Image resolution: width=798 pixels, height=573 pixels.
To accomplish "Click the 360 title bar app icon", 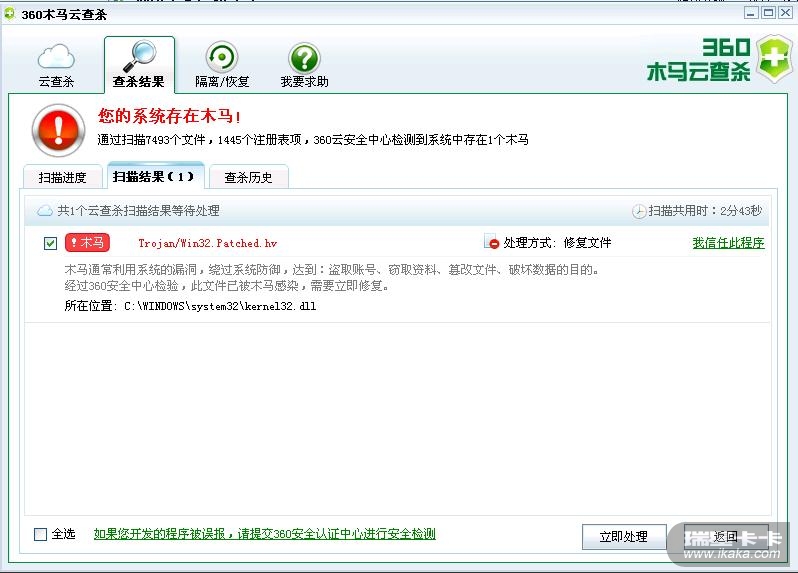I will 9,14.
